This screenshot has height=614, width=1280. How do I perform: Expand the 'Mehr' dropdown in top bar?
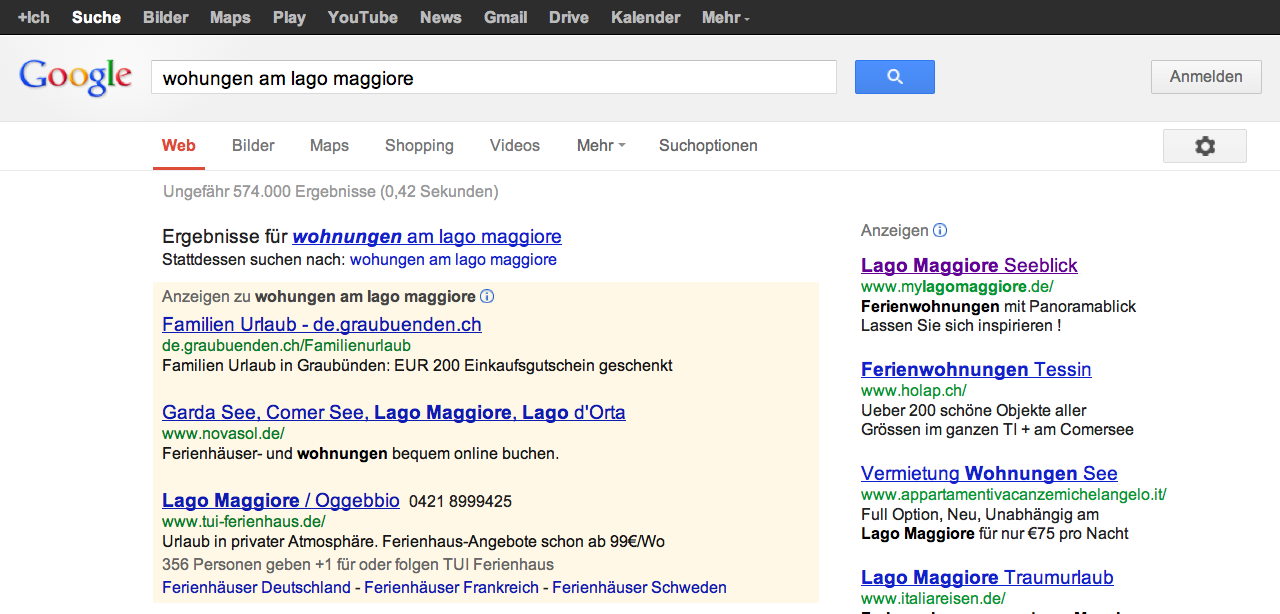tap(725, 18)
